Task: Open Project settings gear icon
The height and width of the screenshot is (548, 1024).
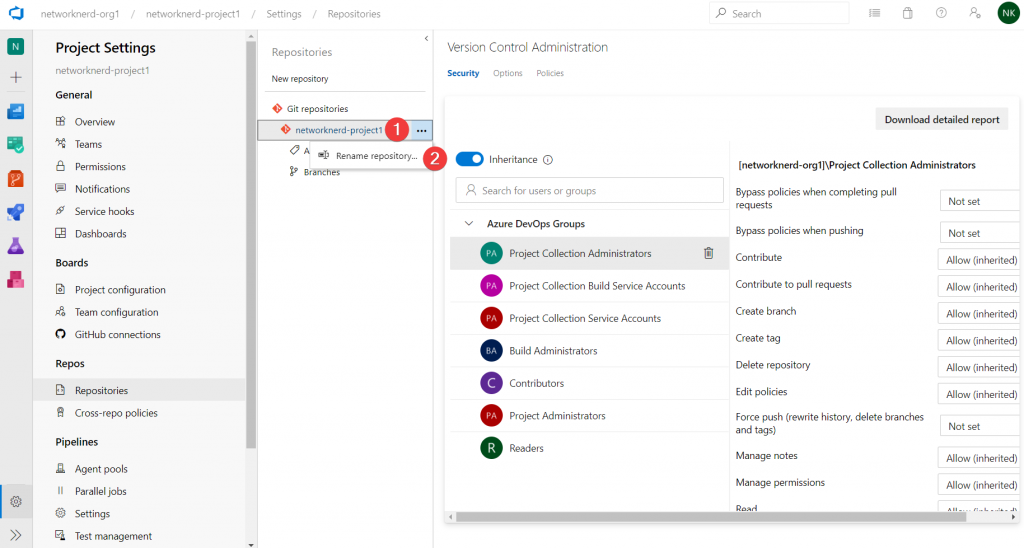Action: pyautogui.click(x=16, y=502)
